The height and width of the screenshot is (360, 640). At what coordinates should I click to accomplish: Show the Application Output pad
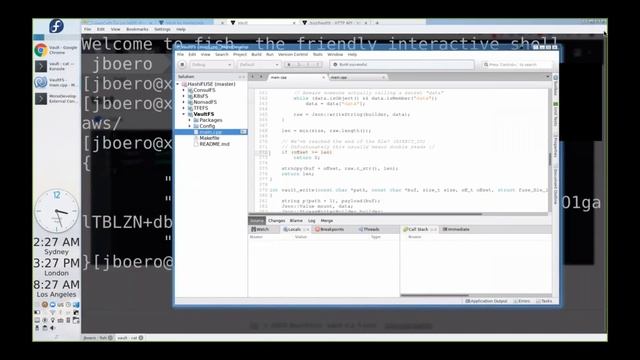point(487,301)
